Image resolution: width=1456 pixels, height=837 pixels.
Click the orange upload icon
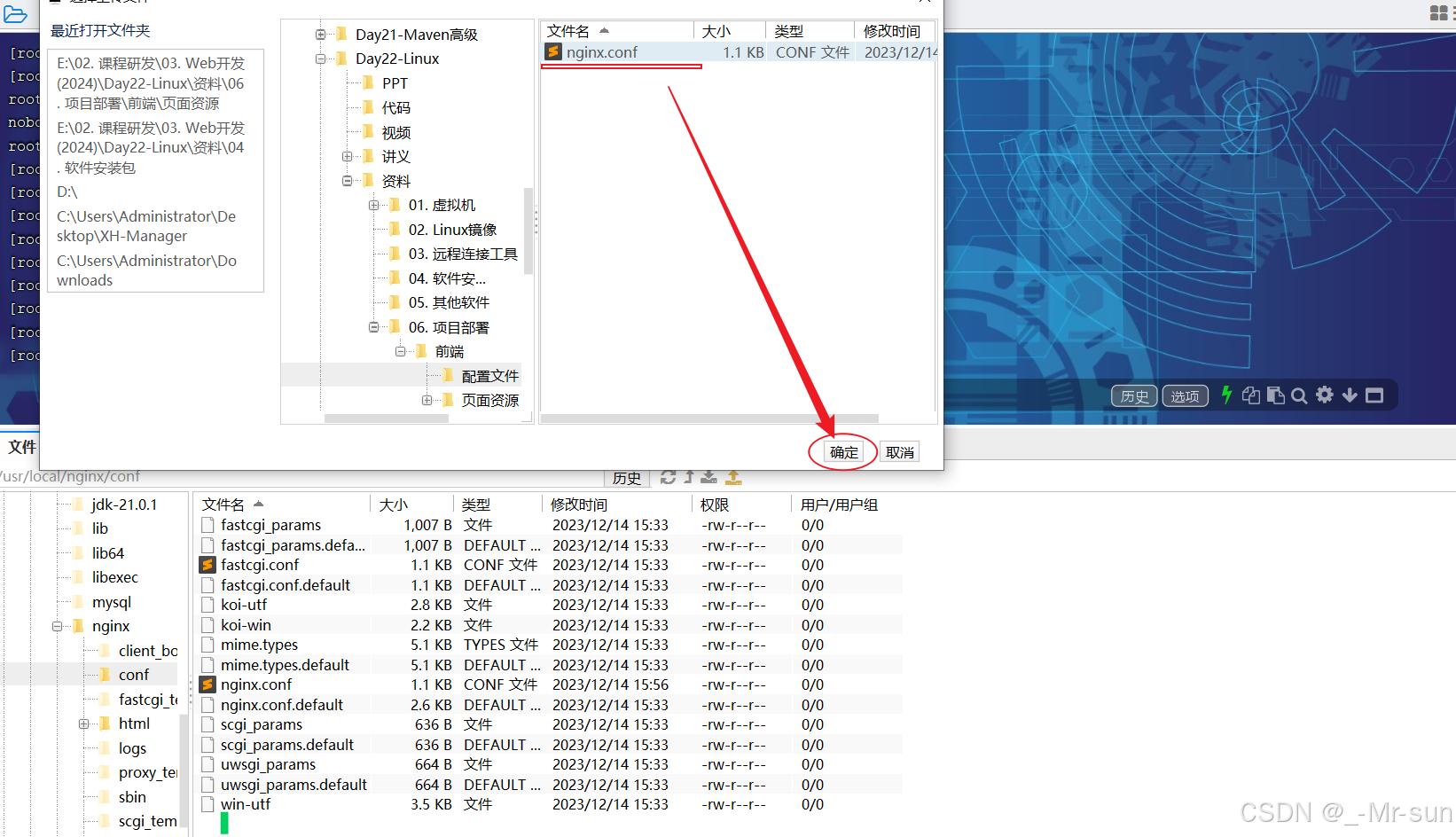(x=733, y=477)
